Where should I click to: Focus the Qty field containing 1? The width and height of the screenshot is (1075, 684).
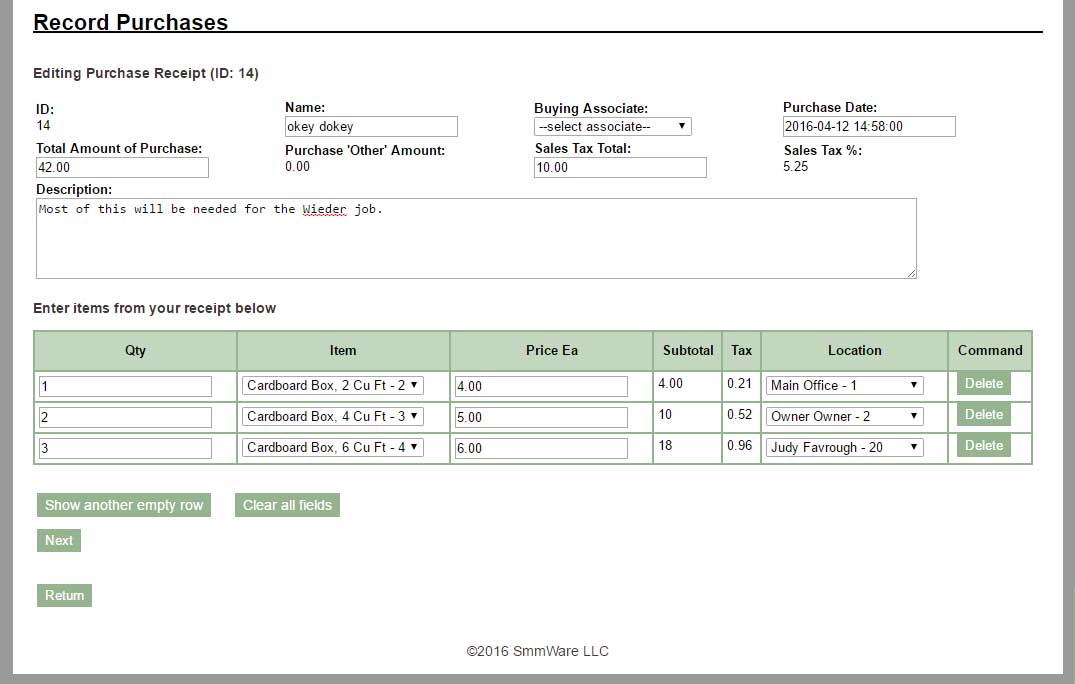pyautogui.click(x=125, y=386)
